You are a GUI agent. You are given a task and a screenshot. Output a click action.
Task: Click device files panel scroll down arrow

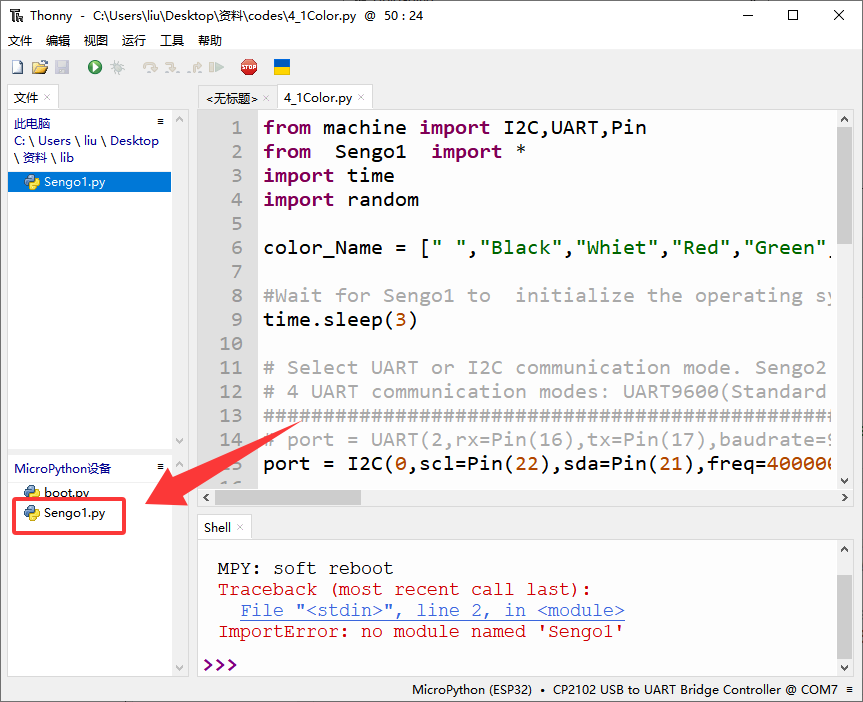tap(179, 667)
